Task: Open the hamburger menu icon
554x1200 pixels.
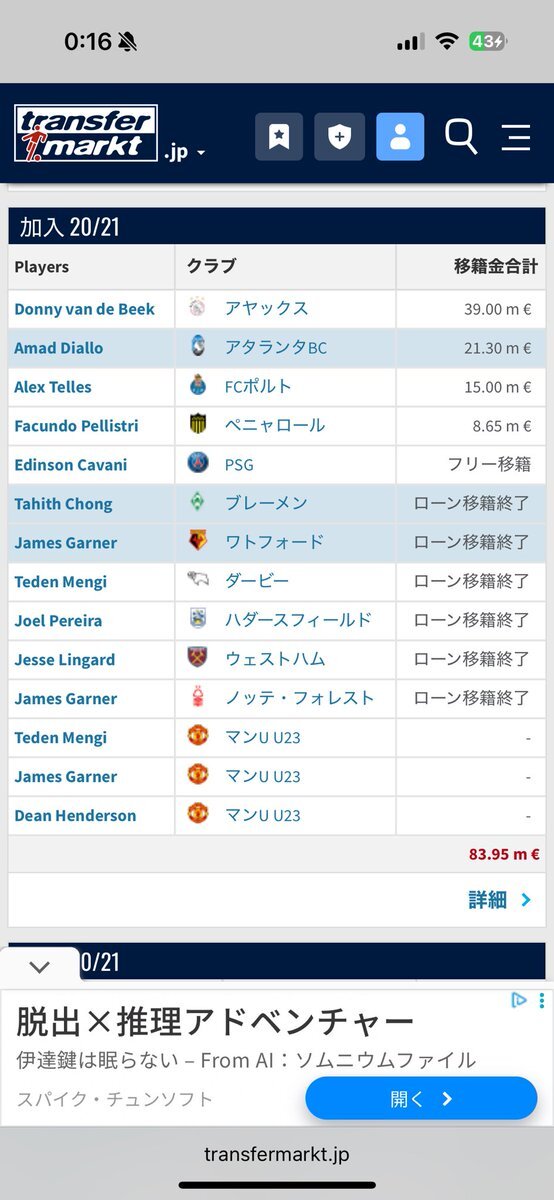Action: 516,137
